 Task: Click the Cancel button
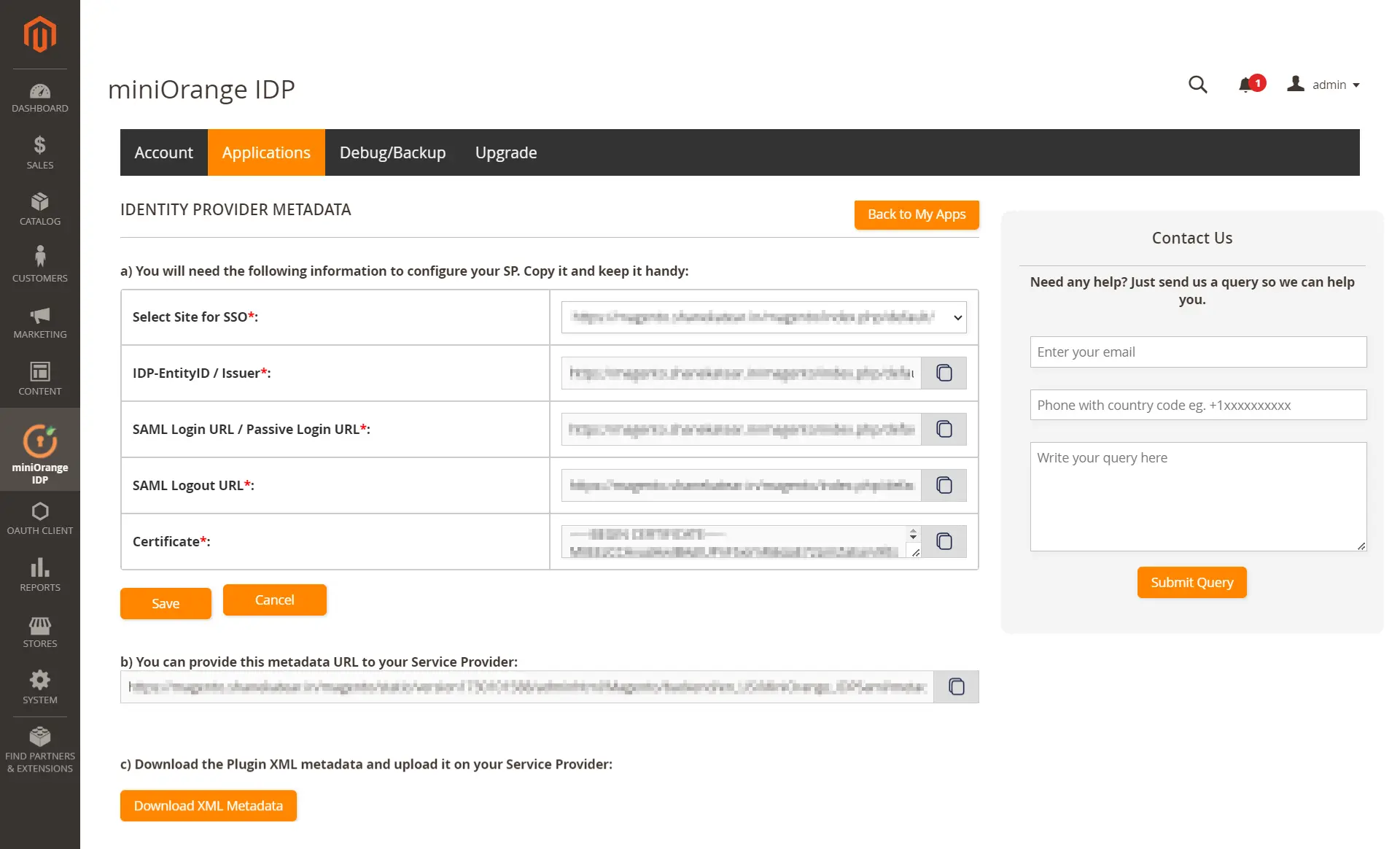tap(275, 600)
